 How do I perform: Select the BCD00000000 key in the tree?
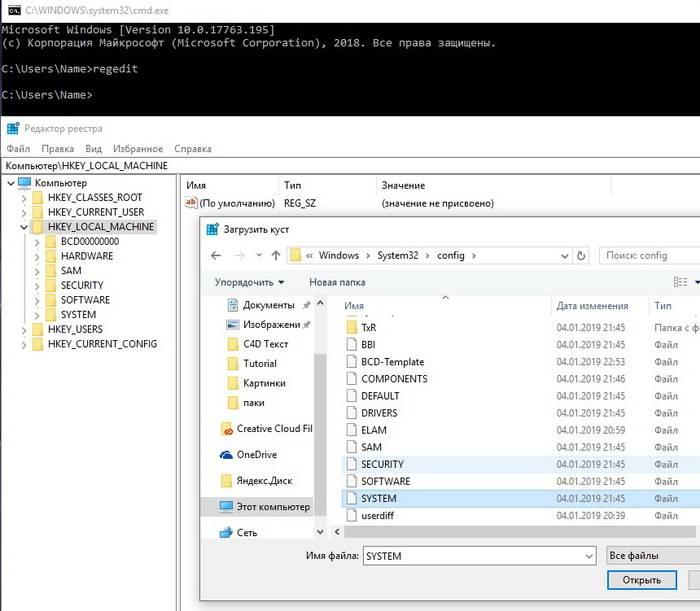tap(90, 241)
